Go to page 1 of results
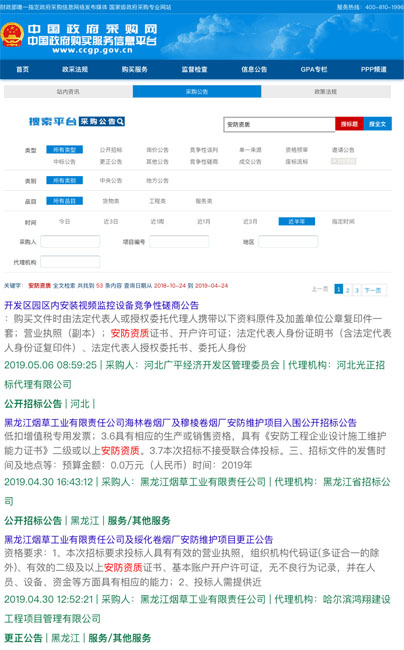This screenshot has width=404, height=650. tap(339, 289)
